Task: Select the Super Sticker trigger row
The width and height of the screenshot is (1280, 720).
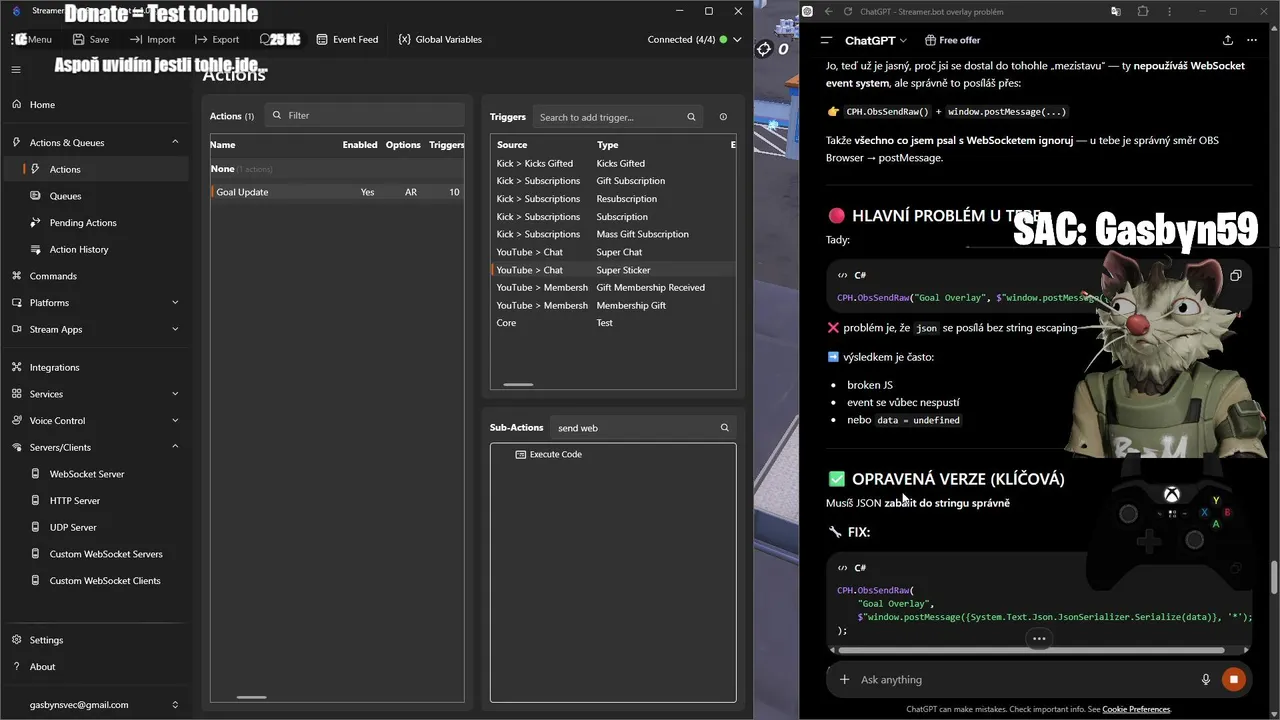Action: pos(613,270)
